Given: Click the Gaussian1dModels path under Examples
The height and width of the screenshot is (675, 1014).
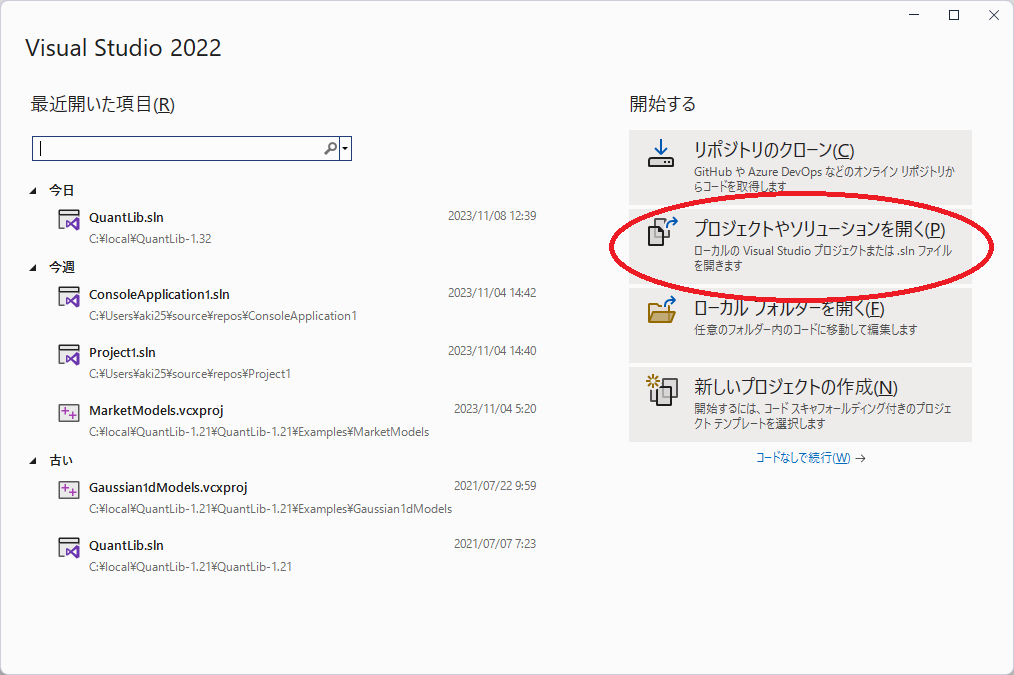Looking at the screenshot, I should tap(270, 509).
